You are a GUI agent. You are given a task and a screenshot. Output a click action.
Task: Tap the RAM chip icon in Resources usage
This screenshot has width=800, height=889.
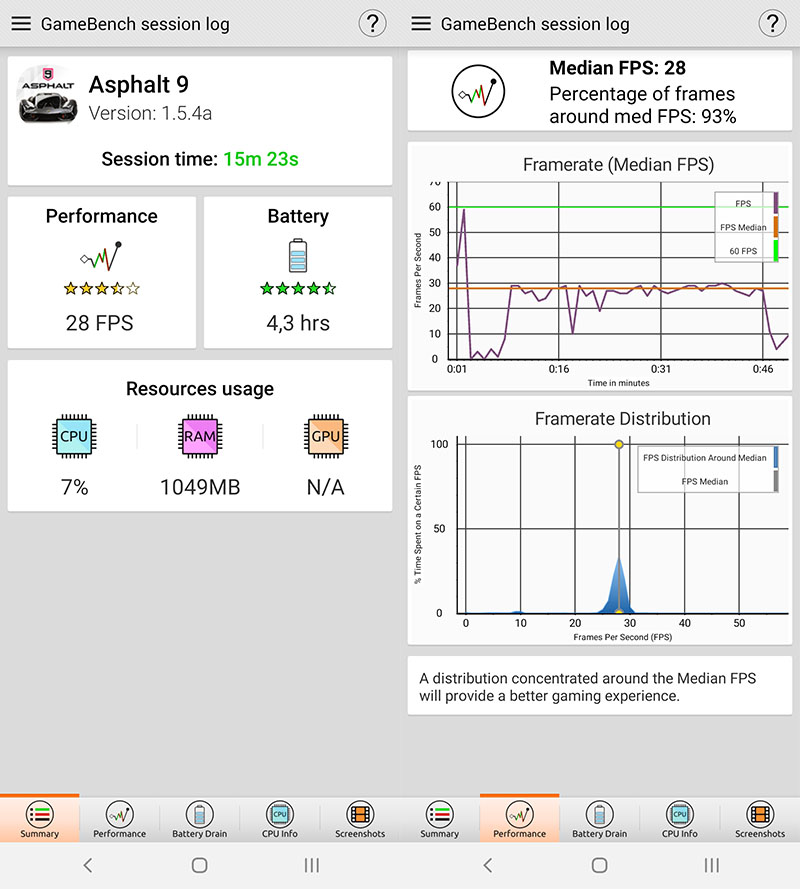tap(200, 437)
